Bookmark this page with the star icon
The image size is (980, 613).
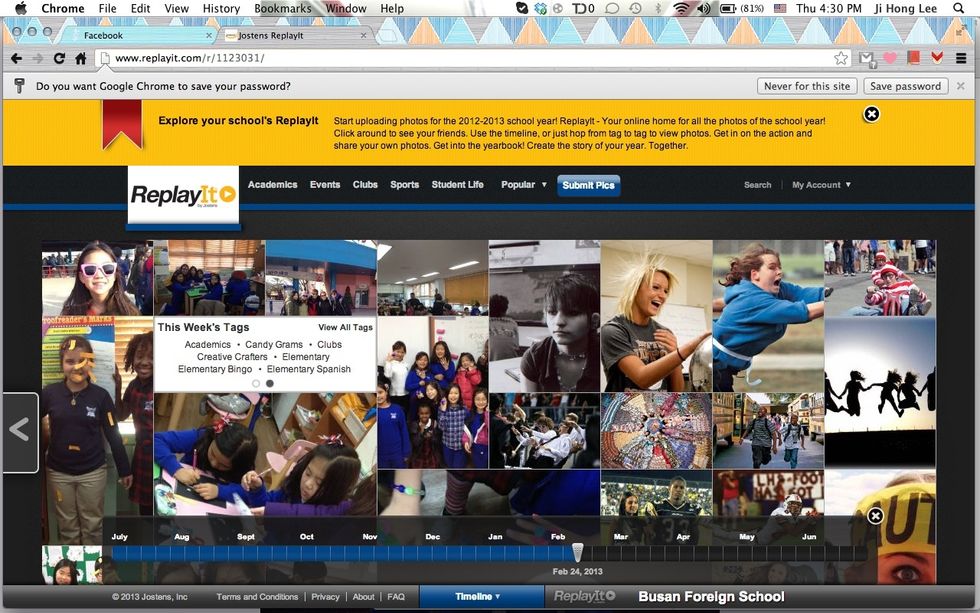pos(841,58)
